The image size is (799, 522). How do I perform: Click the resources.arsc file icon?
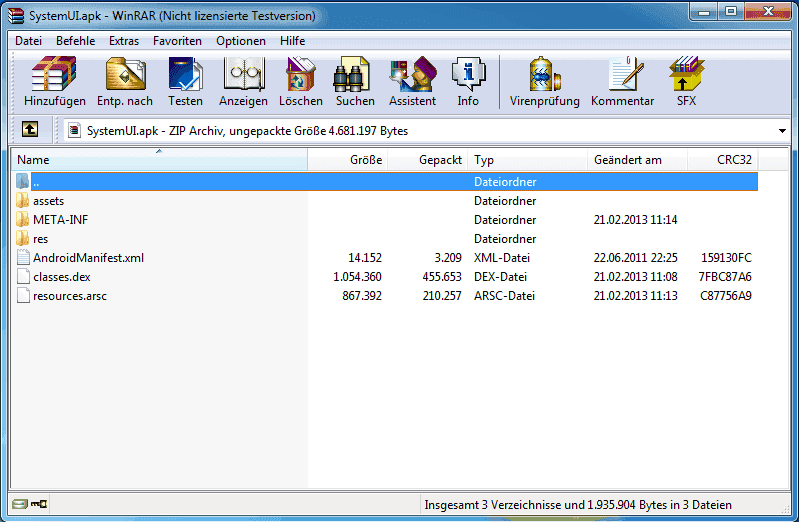[23, 296]
